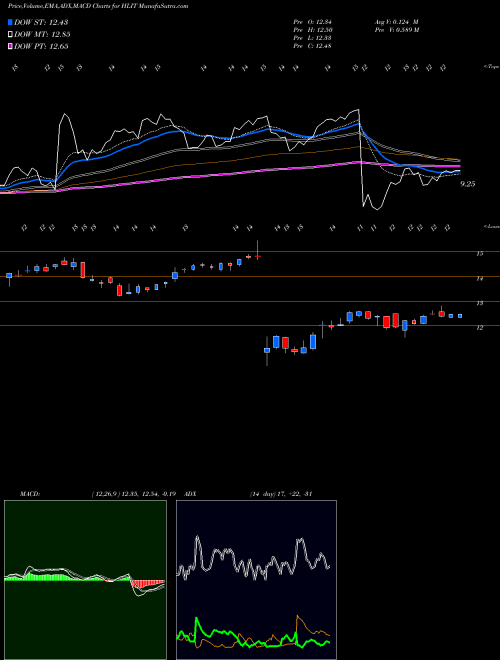
Task: Click the 'Pre C: 12.48' close value
Action: 312,46
